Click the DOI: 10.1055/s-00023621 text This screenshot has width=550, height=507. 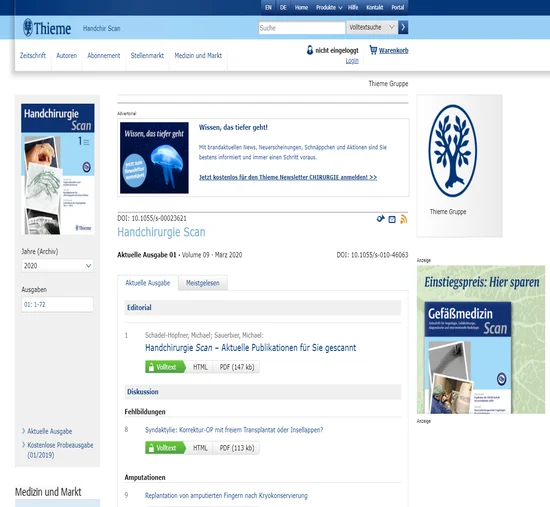pos(152,218)
